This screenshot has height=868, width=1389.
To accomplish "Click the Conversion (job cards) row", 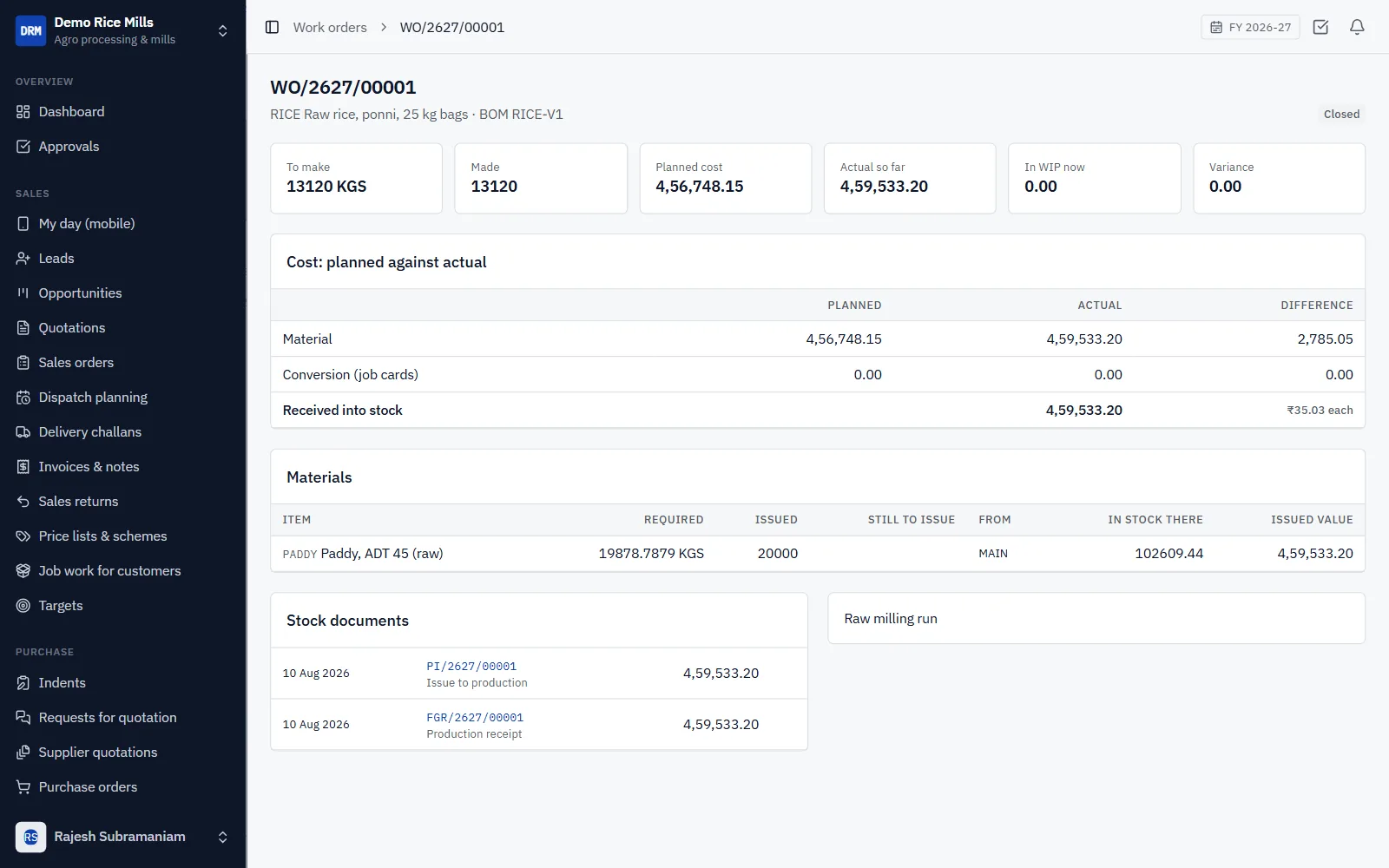I will point(818,375).
